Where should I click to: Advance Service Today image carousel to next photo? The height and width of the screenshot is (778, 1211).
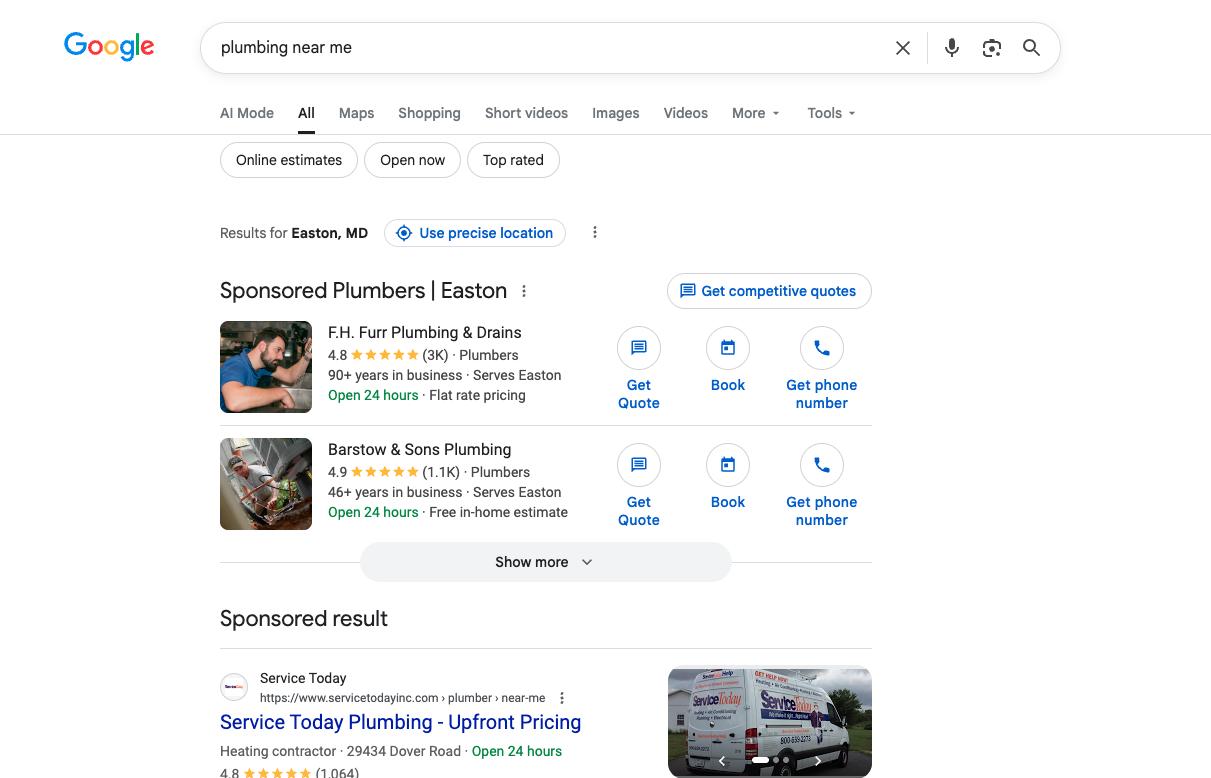click(x=818, y=761)
